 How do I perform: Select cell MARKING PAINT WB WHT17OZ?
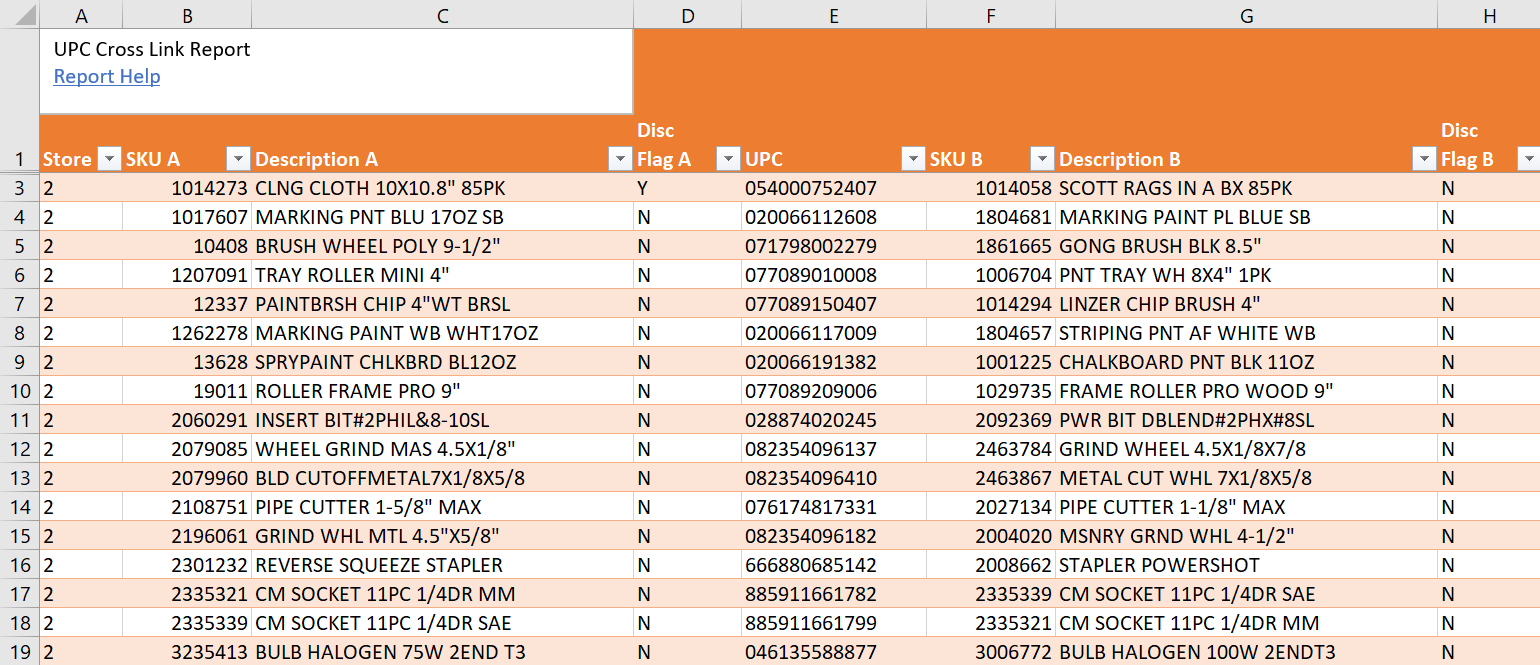pos(442,333)
